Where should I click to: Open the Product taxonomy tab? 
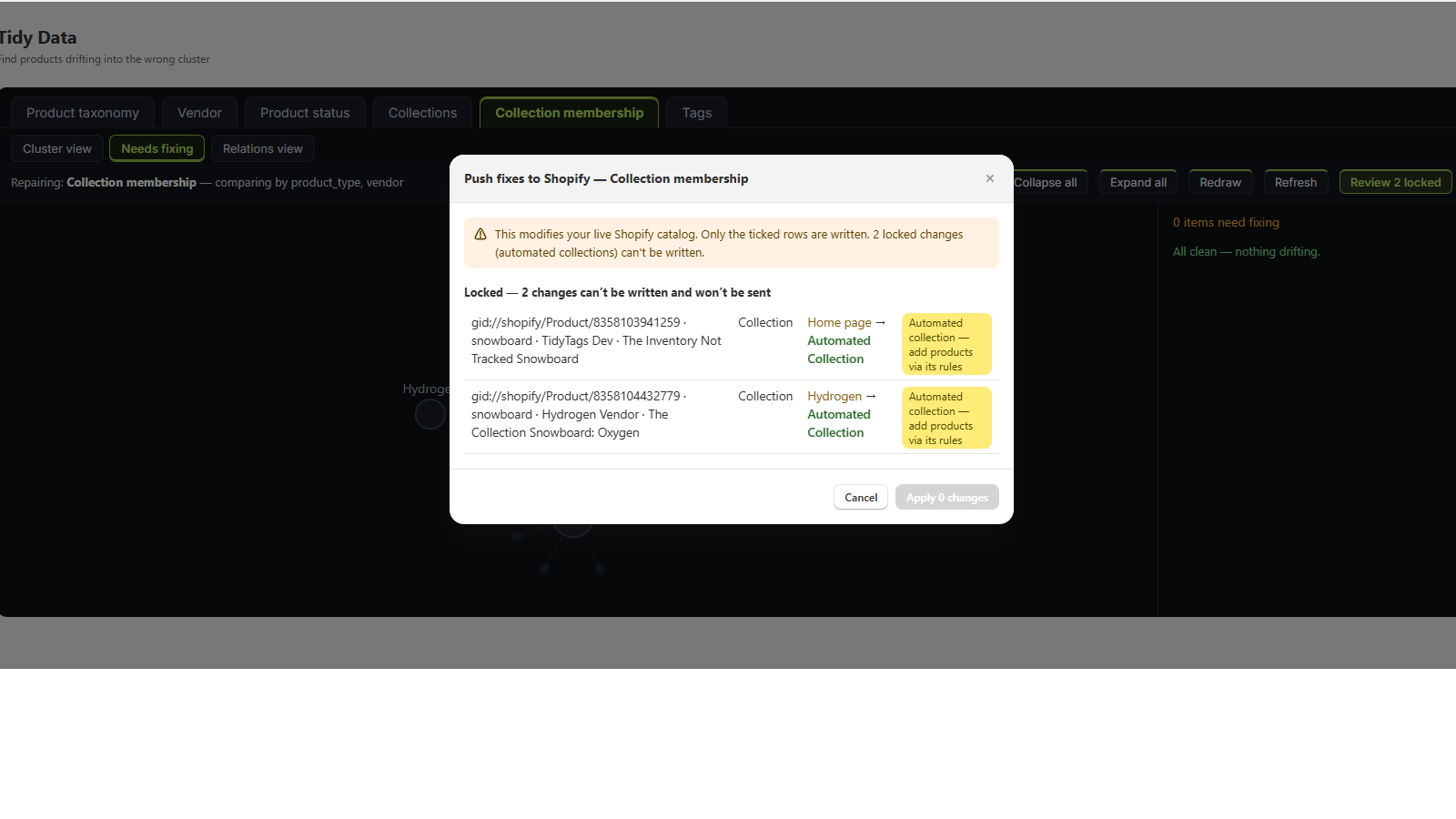coord(83,113)
